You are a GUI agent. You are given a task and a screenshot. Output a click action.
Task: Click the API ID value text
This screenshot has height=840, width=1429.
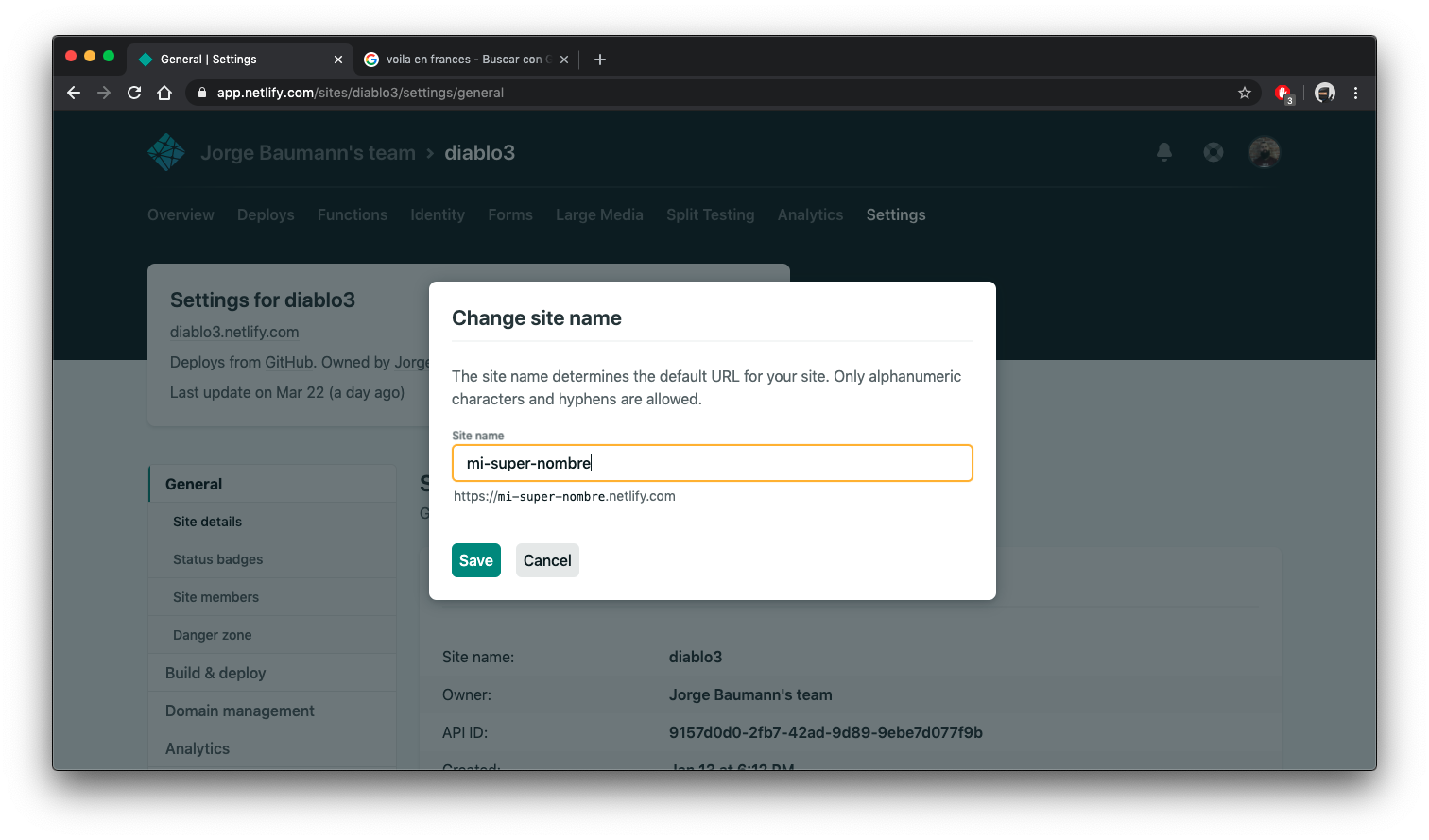click(826, 732)
